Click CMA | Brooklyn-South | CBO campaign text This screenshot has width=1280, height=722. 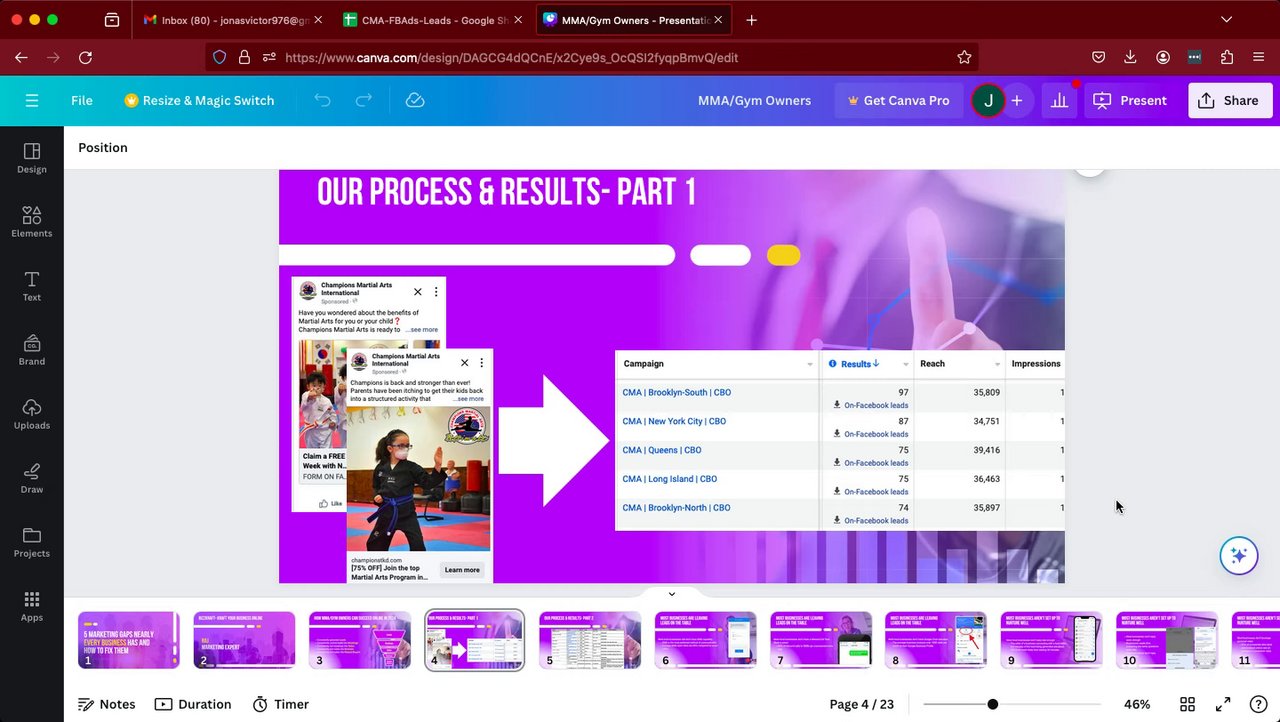676,393
